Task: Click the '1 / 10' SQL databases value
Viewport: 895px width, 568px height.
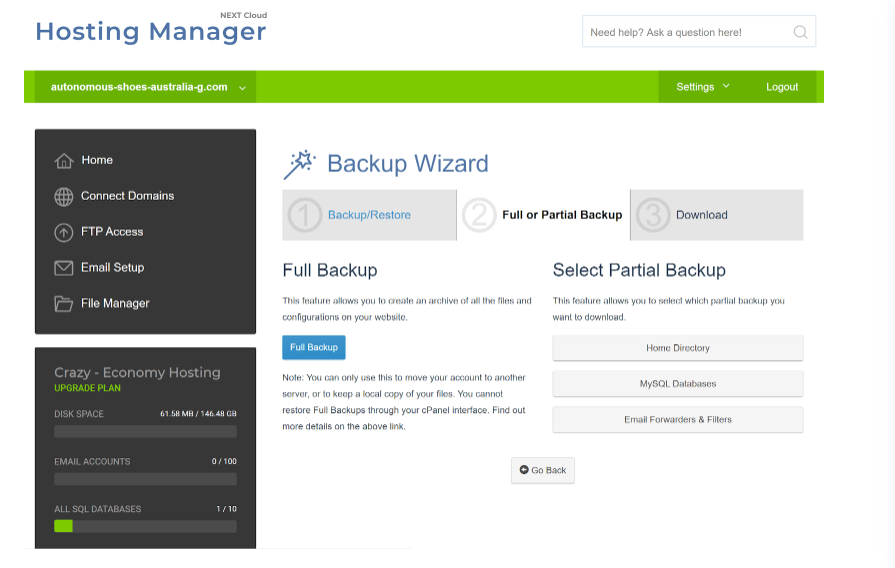Action: click(227, 509)
